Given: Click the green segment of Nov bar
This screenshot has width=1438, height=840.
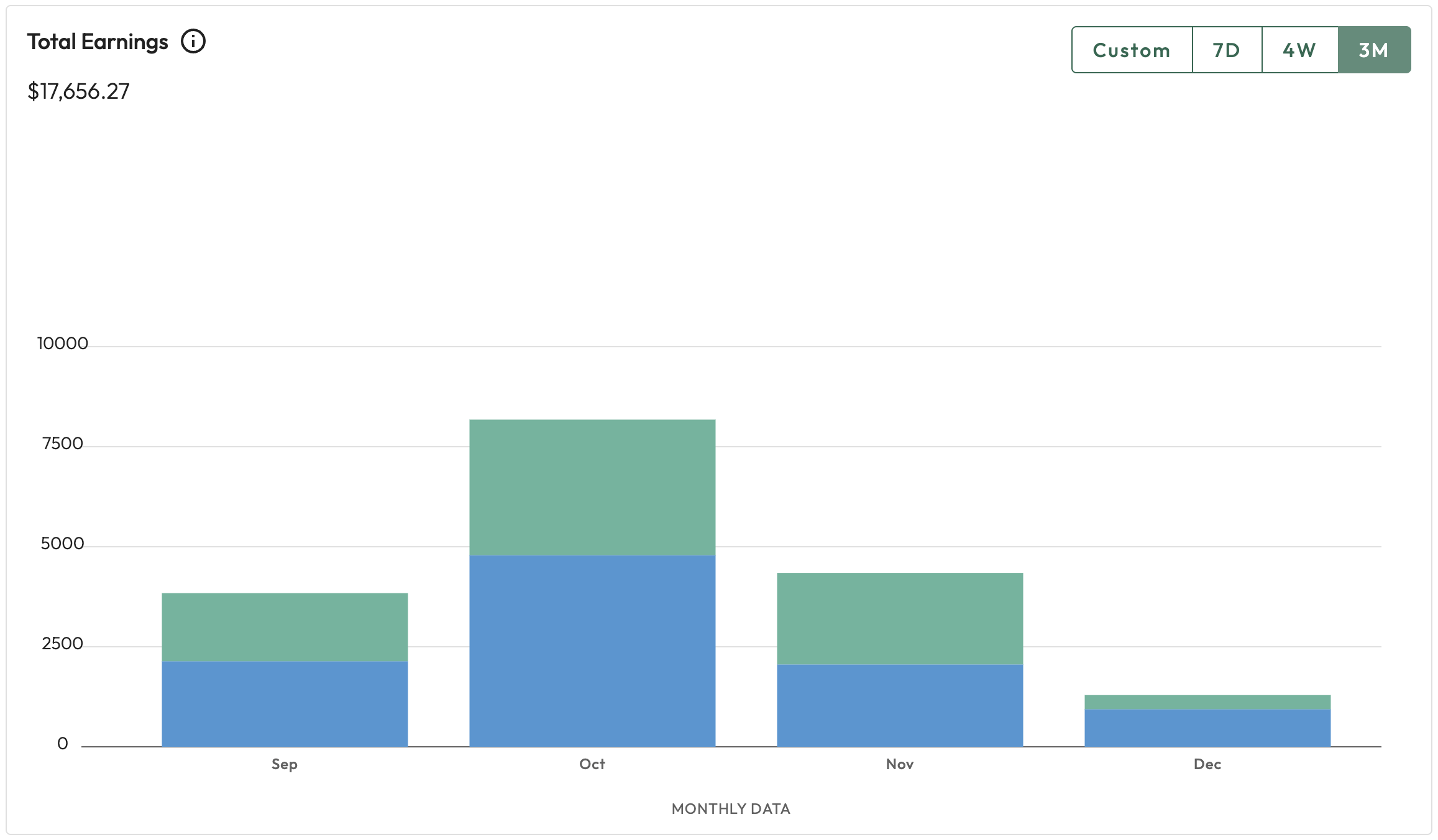Looking at the screenshot, I should 900,618.
